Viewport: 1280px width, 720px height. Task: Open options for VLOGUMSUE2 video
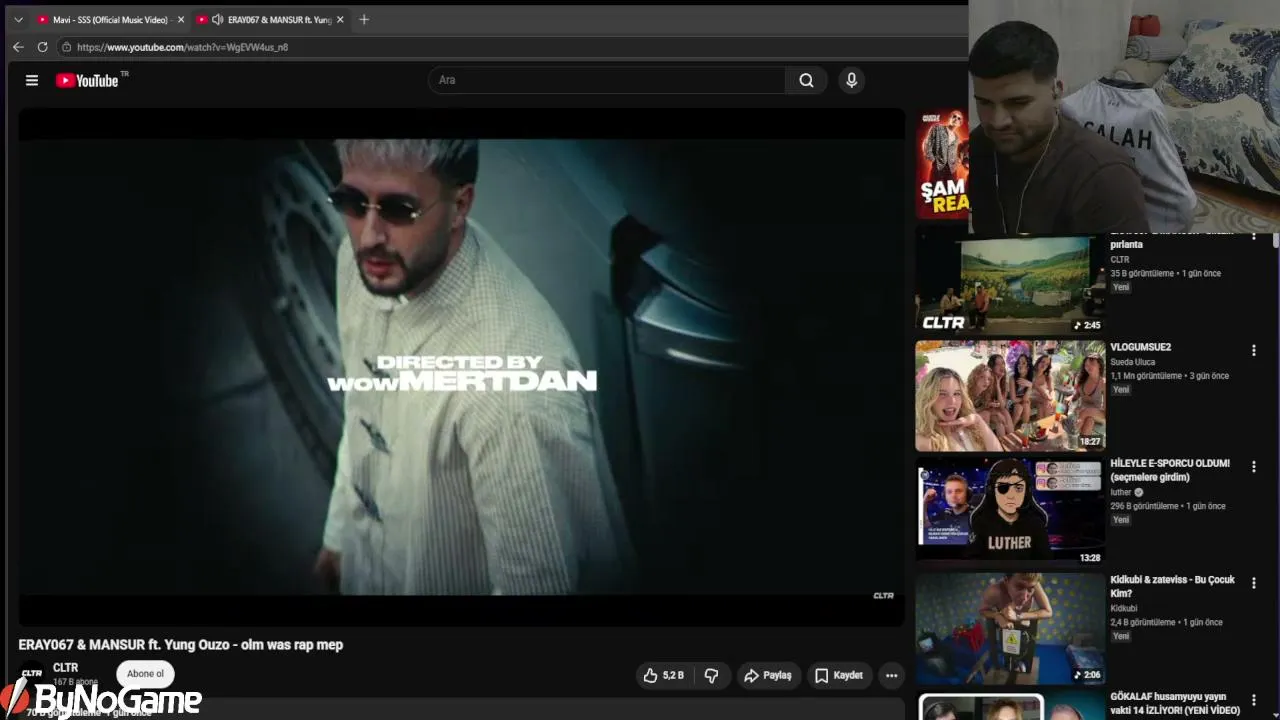click(x=1253, y=351)
